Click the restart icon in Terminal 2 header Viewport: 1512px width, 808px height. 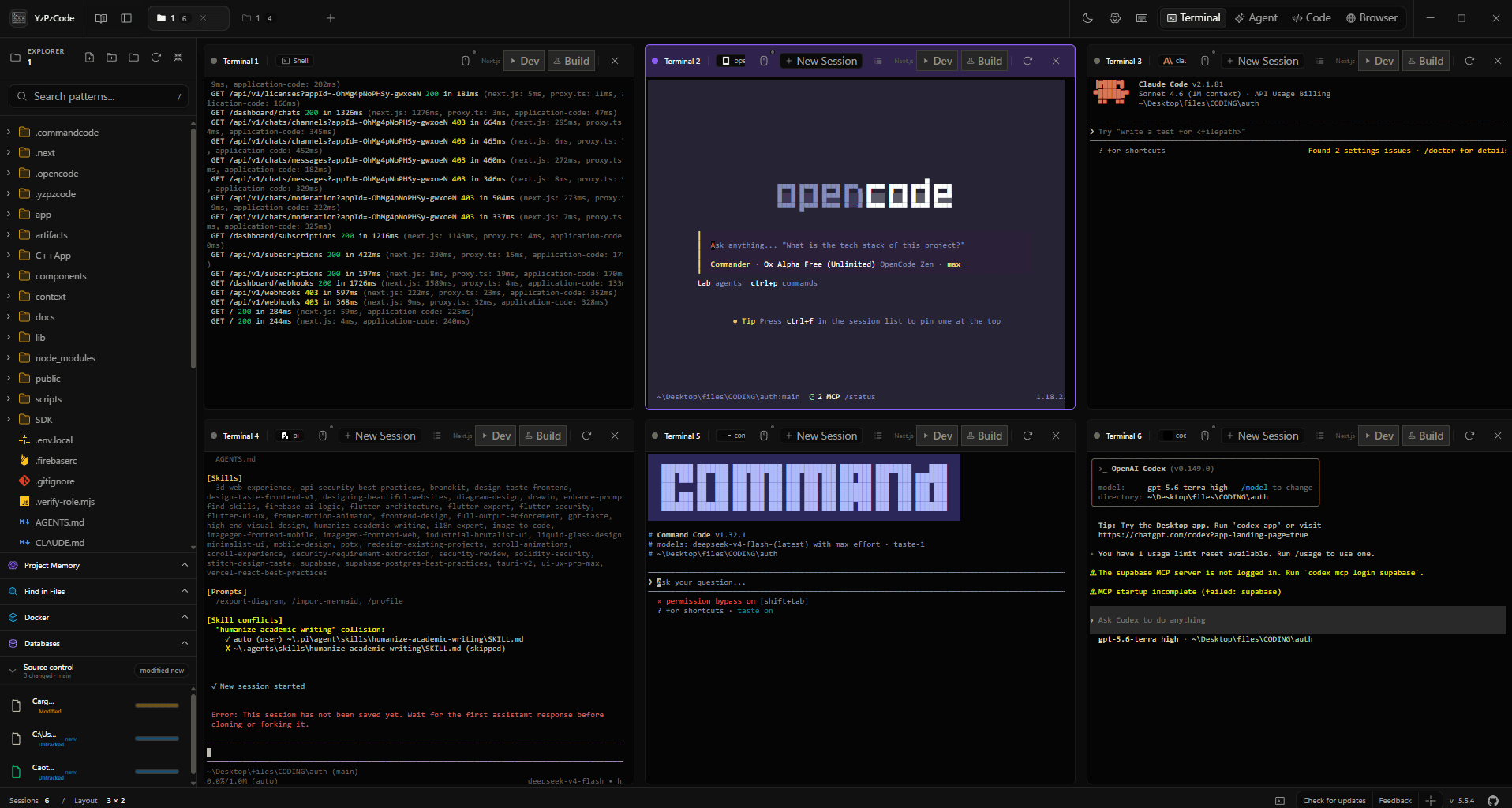coord(1027,61)
